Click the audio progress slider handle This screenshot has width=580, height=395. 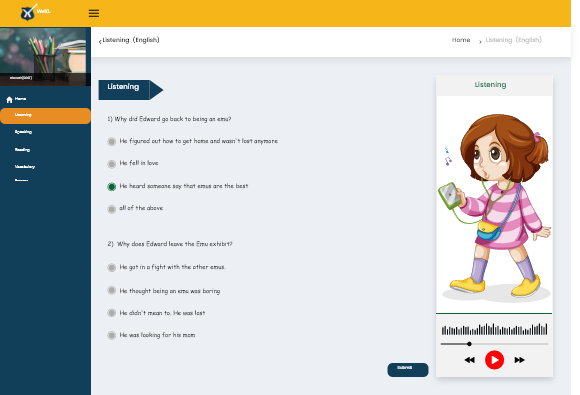coord(469,344)
